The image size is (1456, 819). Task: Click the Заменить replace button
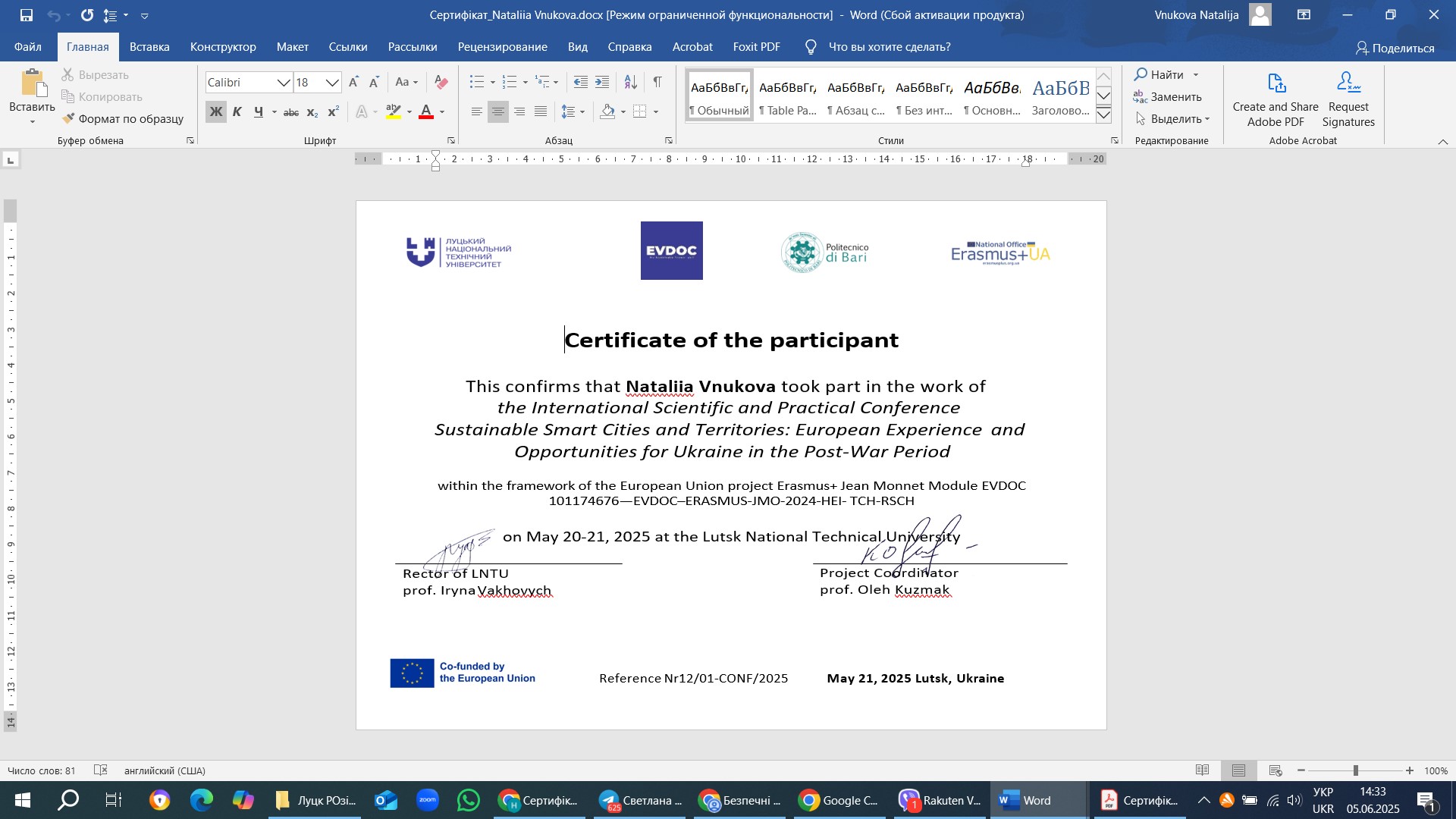[x=1167, y=97]
